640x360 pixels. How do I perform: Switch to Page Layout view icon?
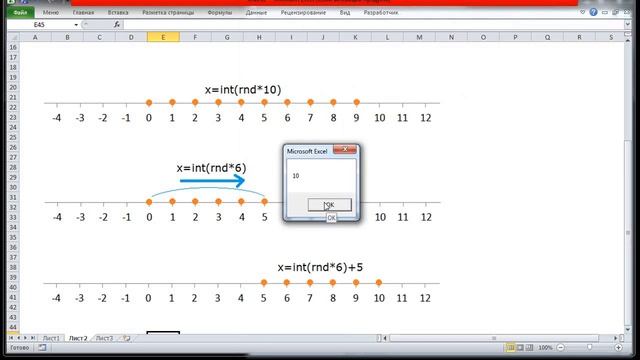point(520,348)
